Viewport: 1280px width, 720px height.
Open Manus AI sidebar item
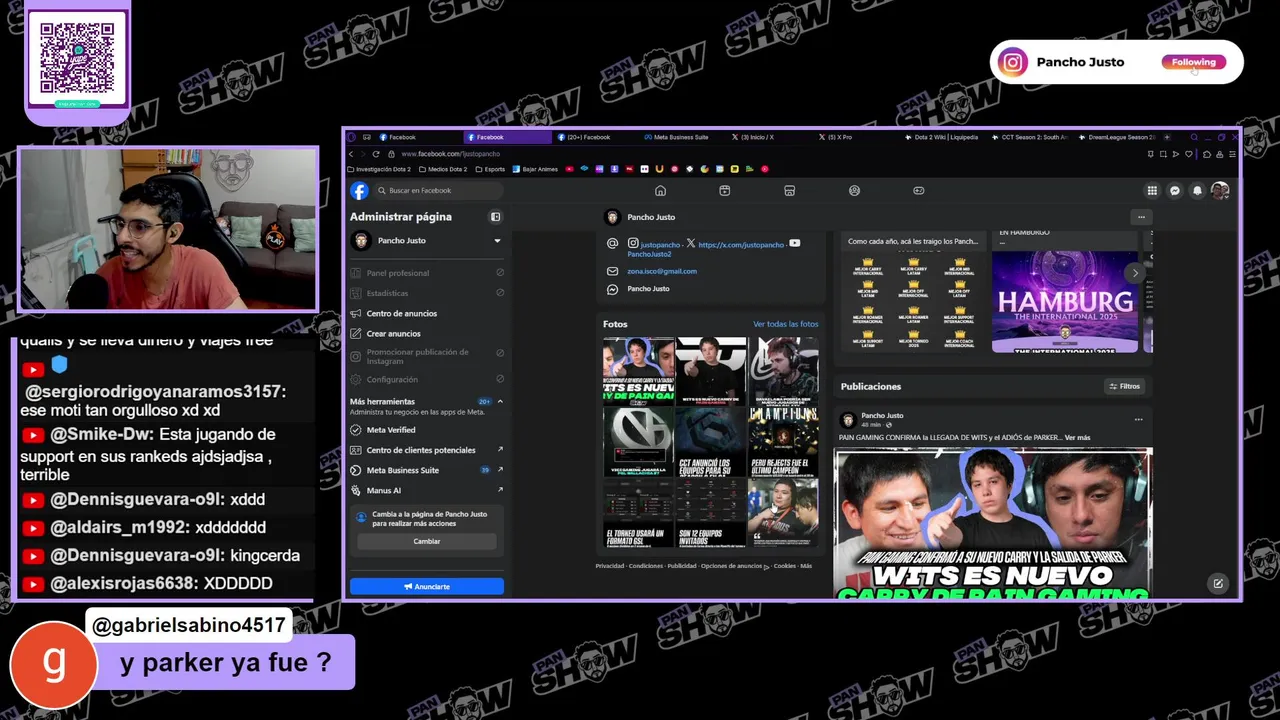[x=427, y=490]
